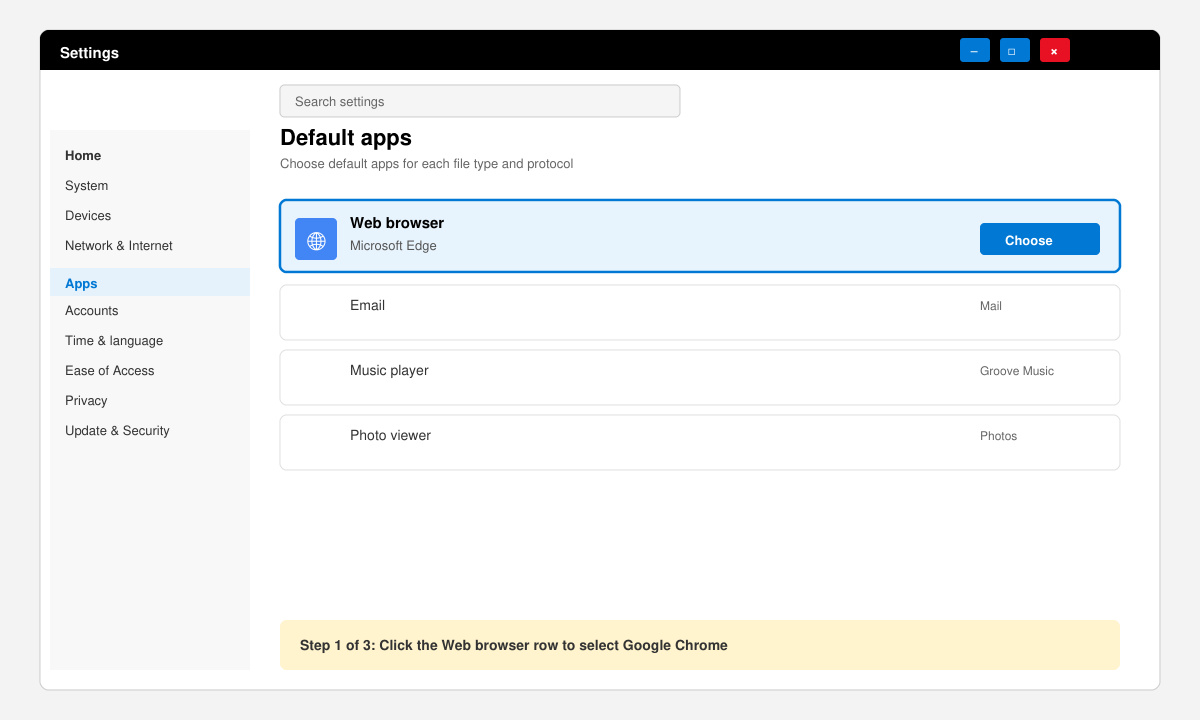Screen dimensions: 1200x720
Task: Focus the Search settings field
Action: tap(480, 101)
